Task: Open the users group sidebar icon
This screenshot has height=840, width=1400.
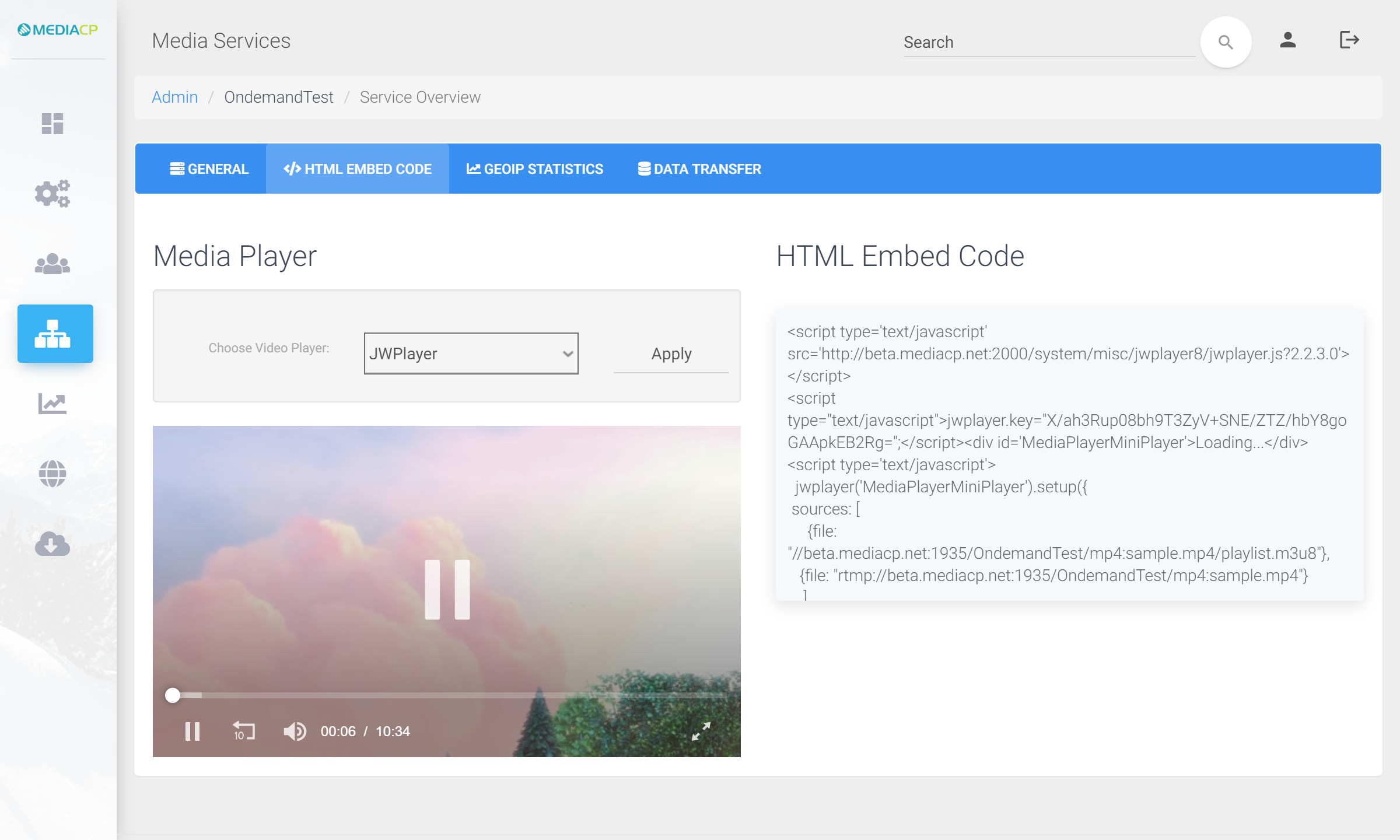Action: (x=52, y=264)
